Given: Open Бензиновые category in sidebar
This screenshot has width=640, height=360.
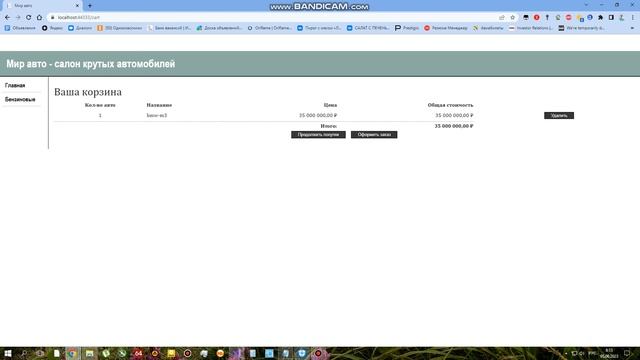Looking at the screenshot, I should (20, 99).
